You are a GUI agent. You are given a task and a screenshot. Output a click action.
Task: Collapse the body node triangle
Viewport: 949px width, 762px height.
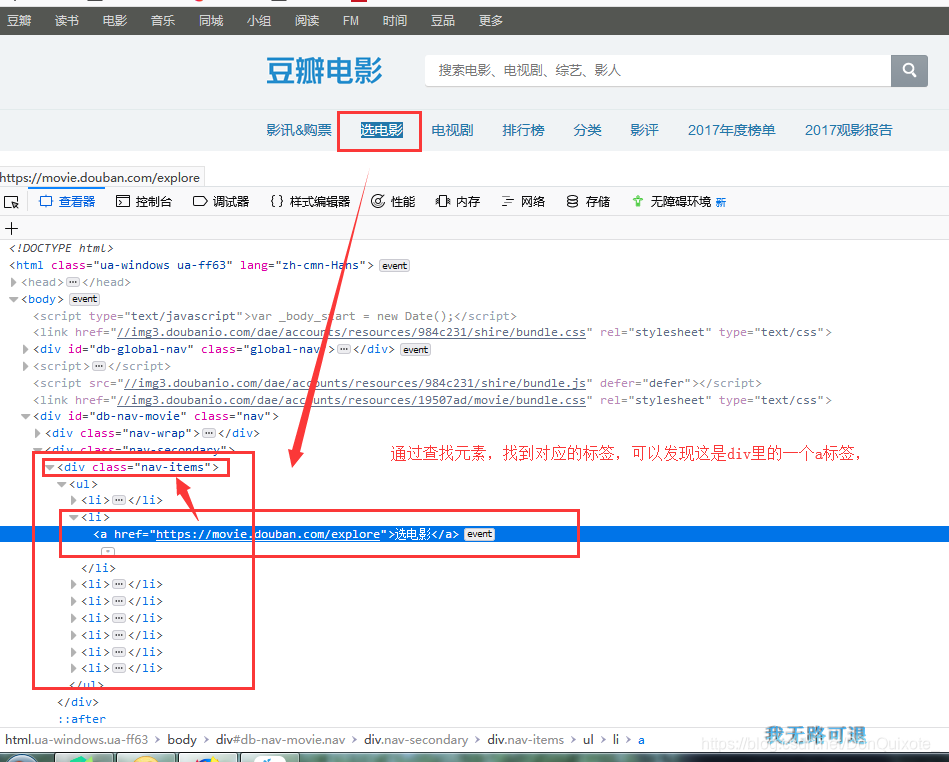tap(13, 299)
